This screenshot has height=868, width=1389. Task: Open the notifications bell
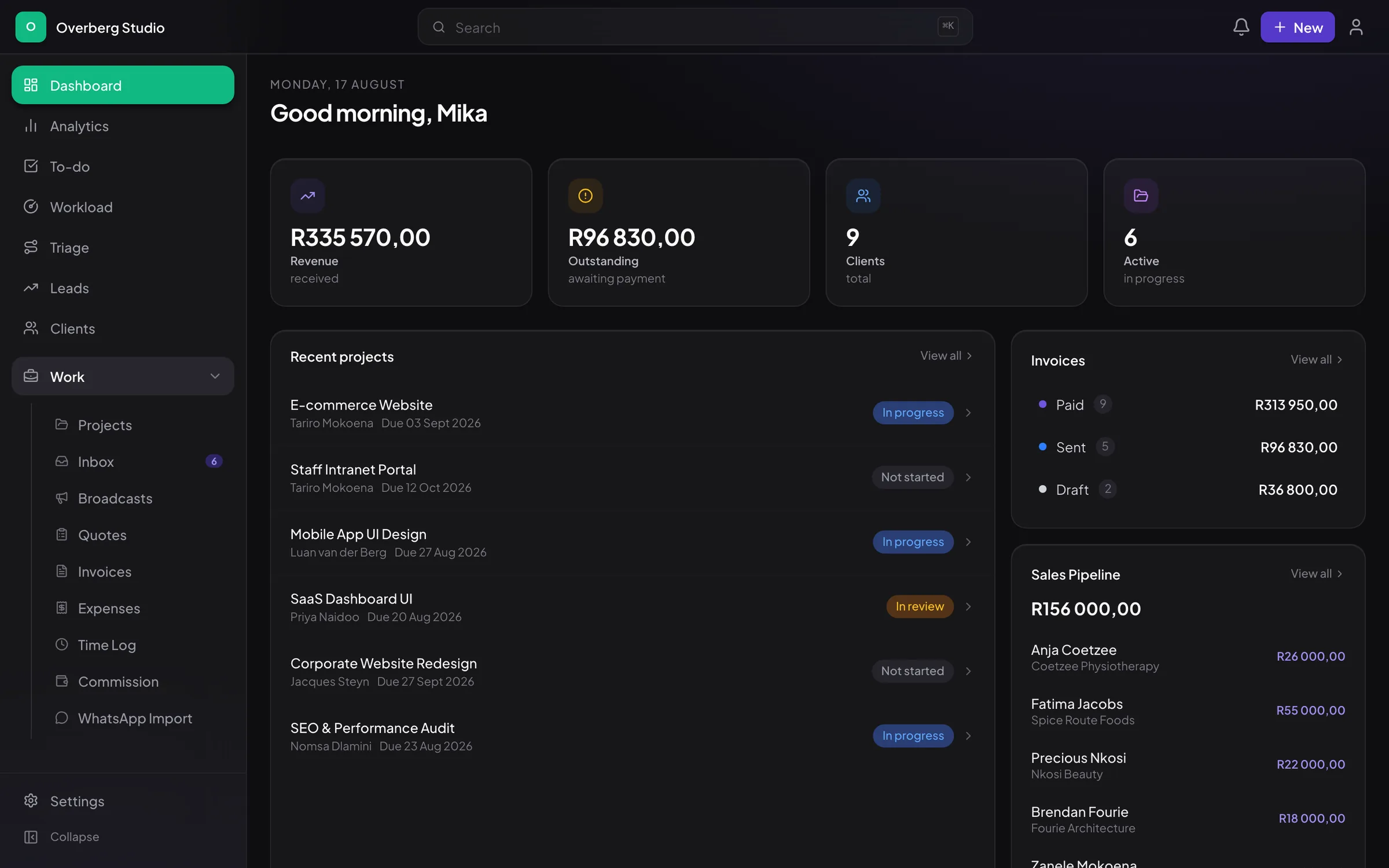pyautogui.click(x=1241, y=27)
